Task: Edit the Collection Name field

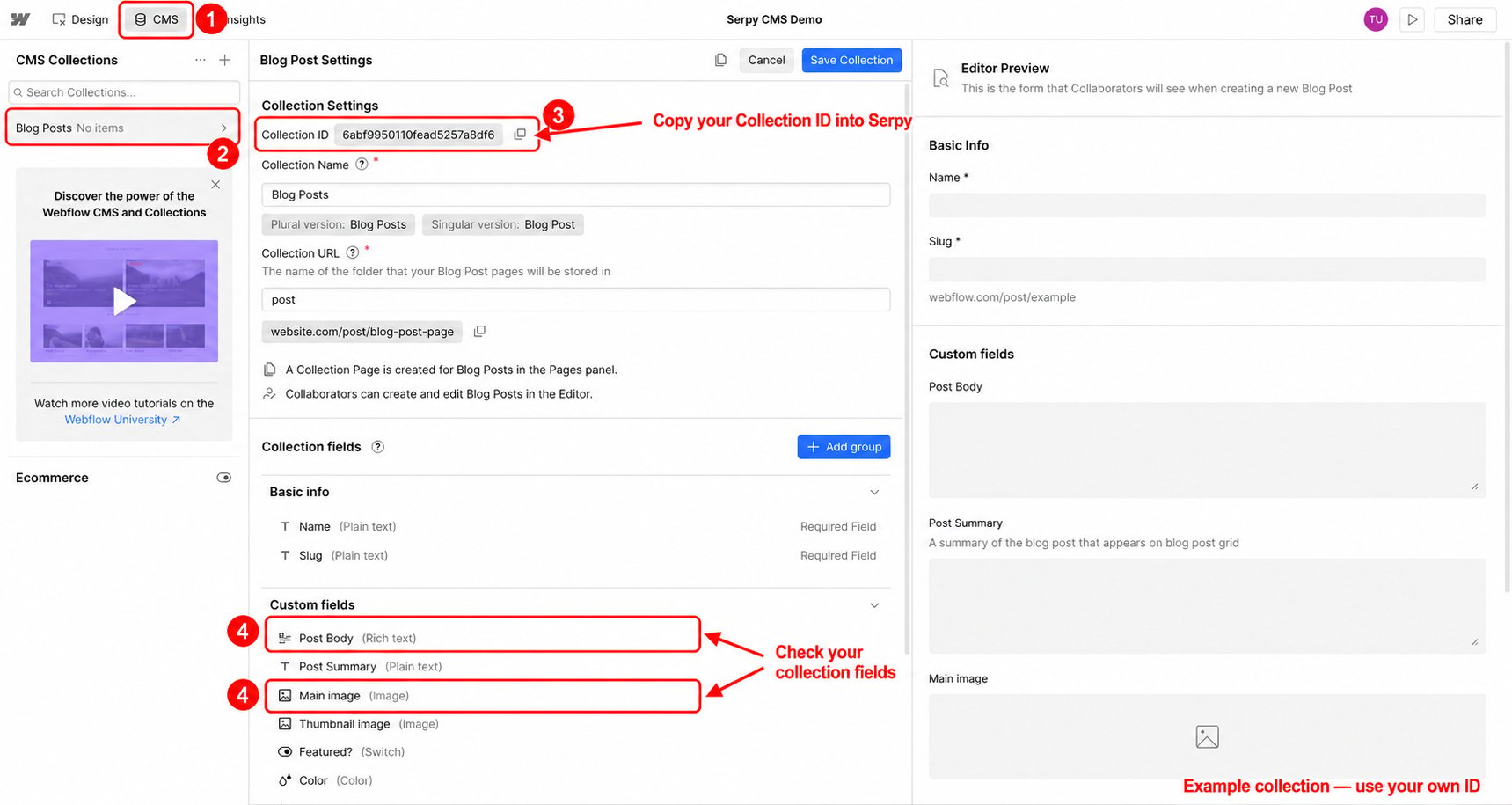Action: point(576,194)
